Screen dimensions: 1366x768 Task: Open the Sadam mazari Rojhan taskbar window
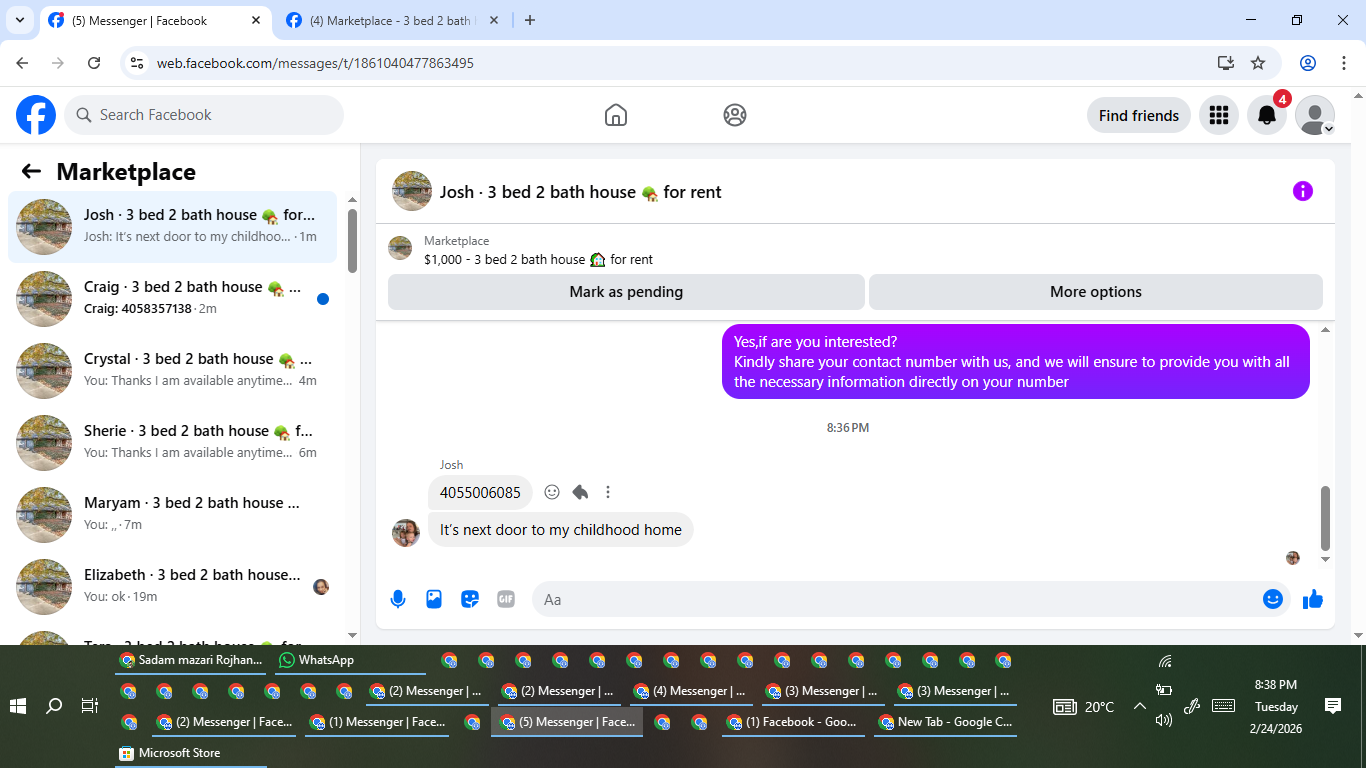[x=191, y=660]
